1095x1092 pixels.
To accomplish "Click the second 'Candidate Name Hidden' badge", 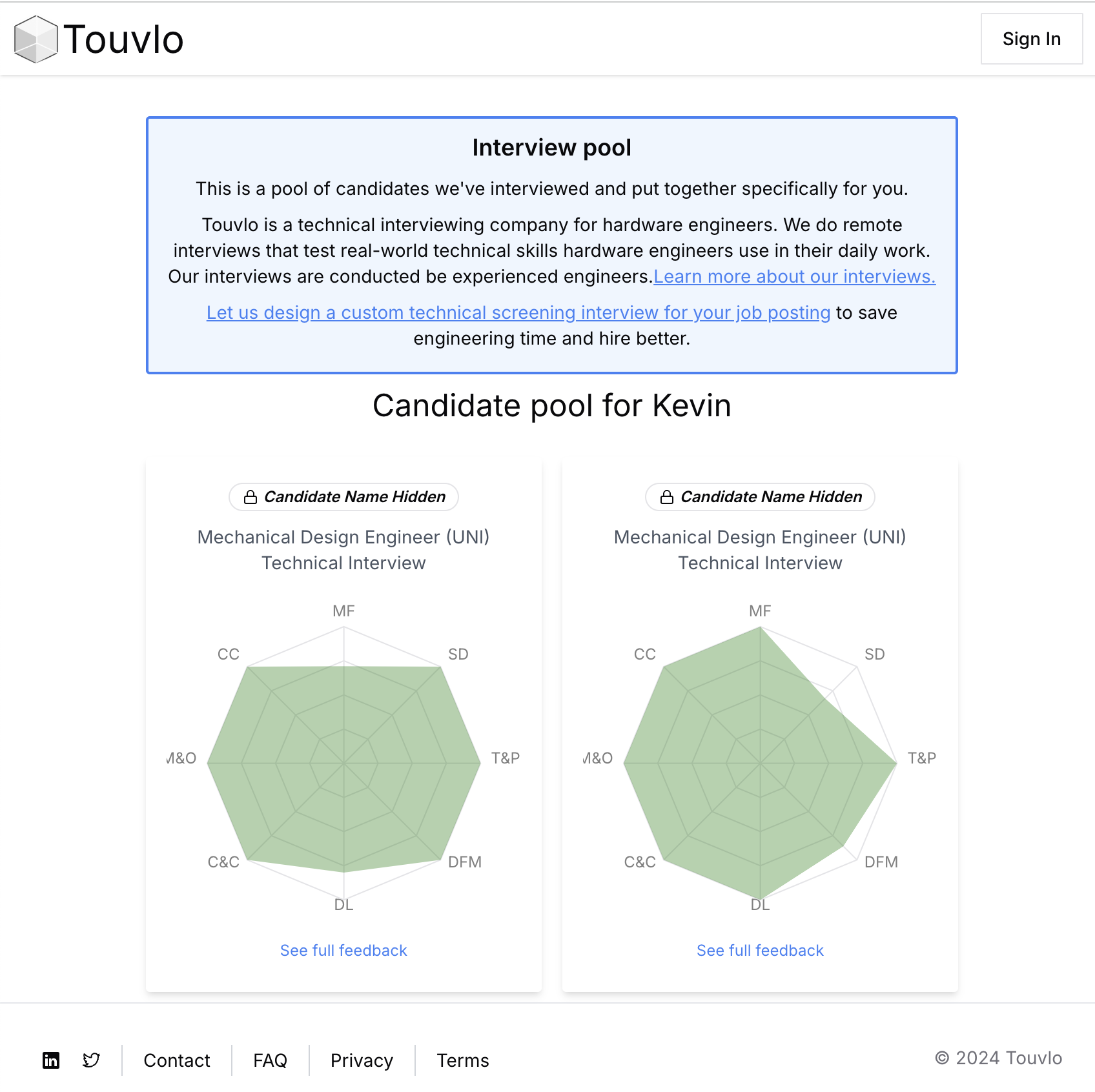I will click(x=760, y=497).
